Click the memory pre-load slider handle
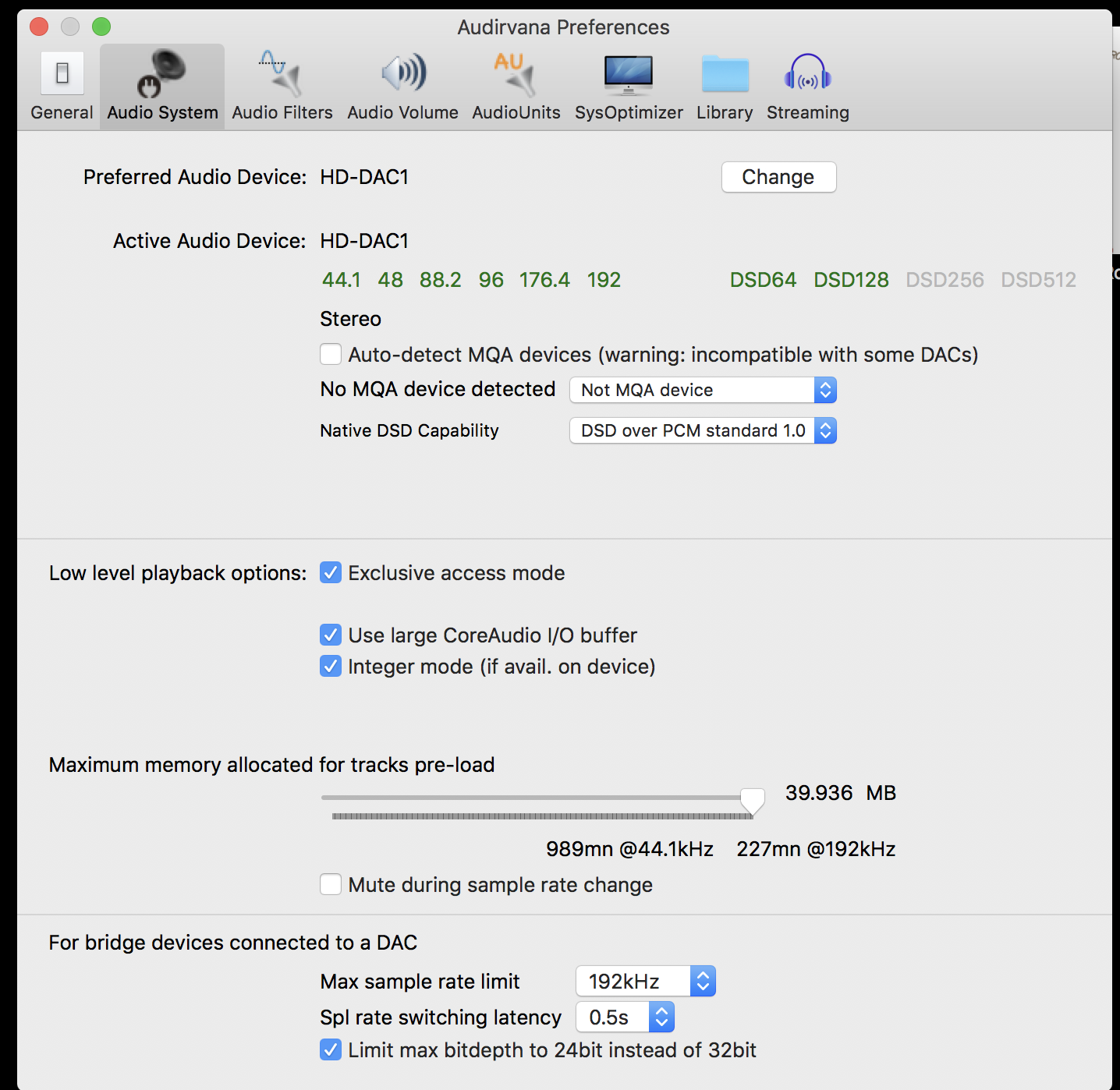 753,801
